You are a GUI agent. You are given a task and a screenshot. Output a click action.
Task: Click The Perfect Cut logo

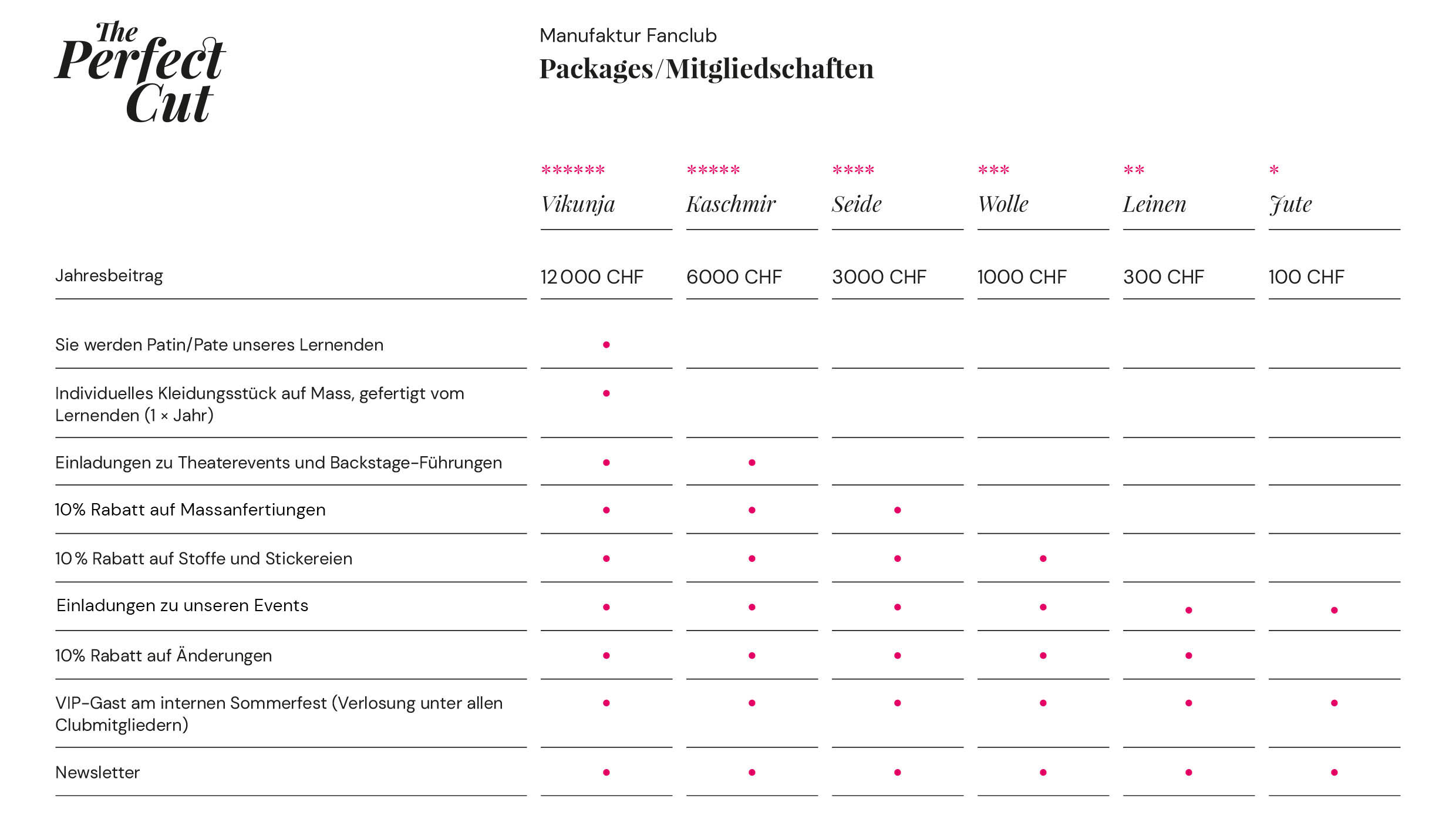140,72
